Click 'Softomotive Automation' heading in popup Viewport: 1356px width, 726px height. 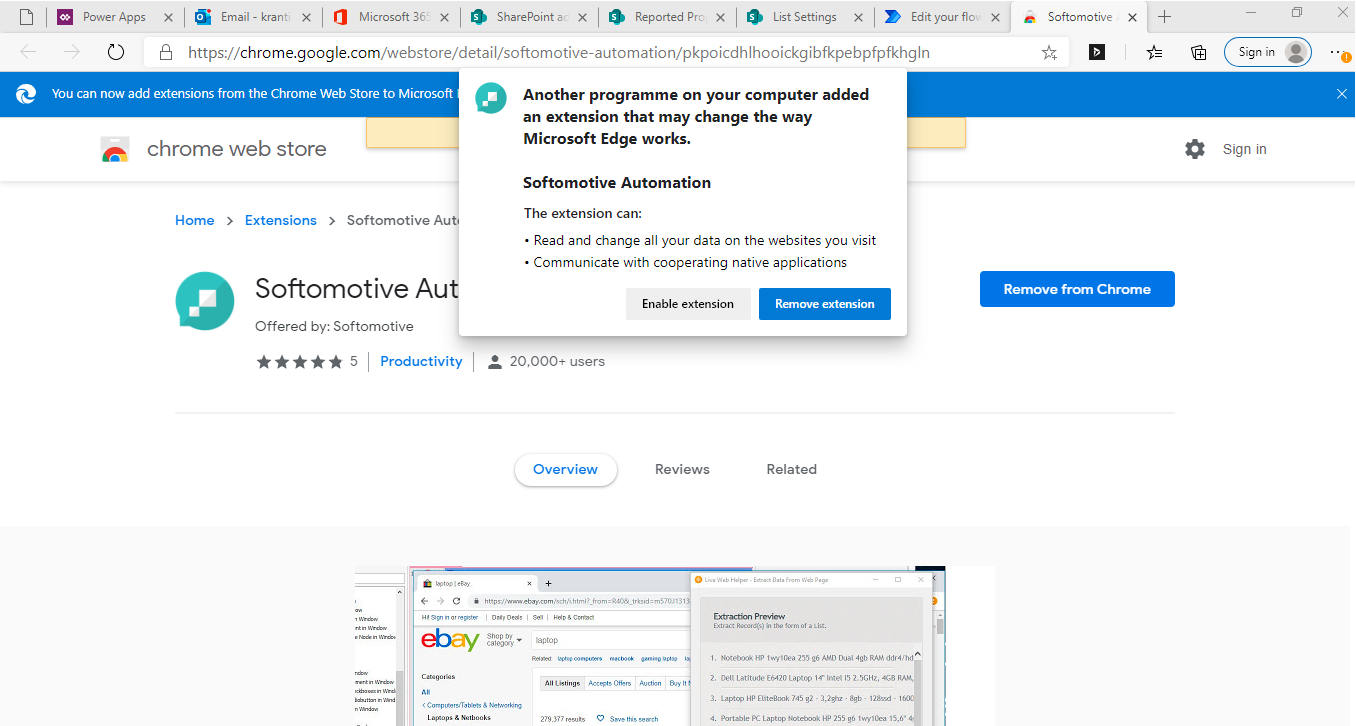click(x=617, y=183)
